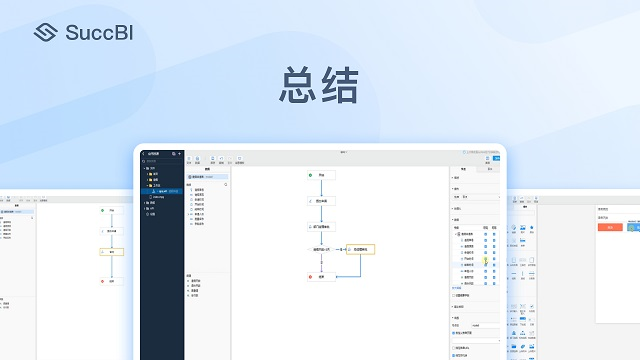Viewport: 640px width, 360px height.
Task: Switch to the second tab of properties panel
Action: click(489, 169)
